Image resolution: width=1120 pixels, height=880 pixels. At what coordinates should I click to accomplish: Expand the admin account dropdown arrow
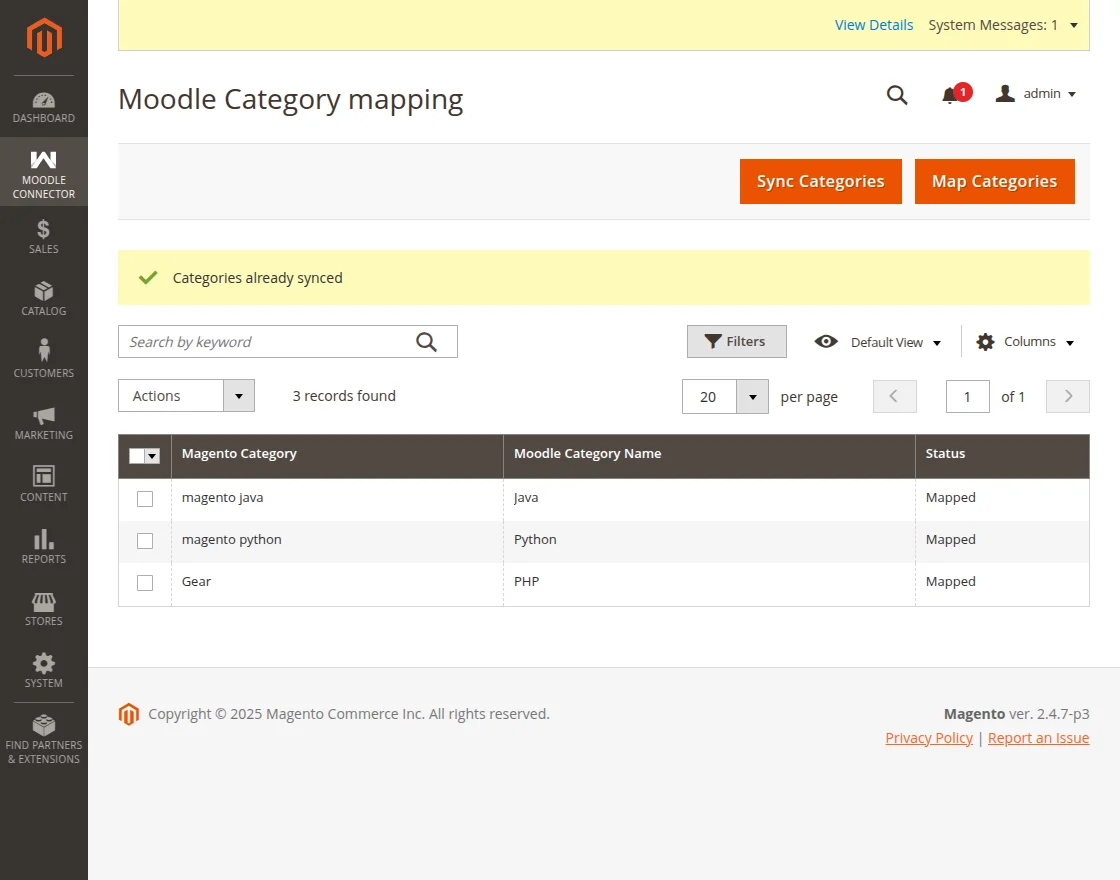point(1072,94)
